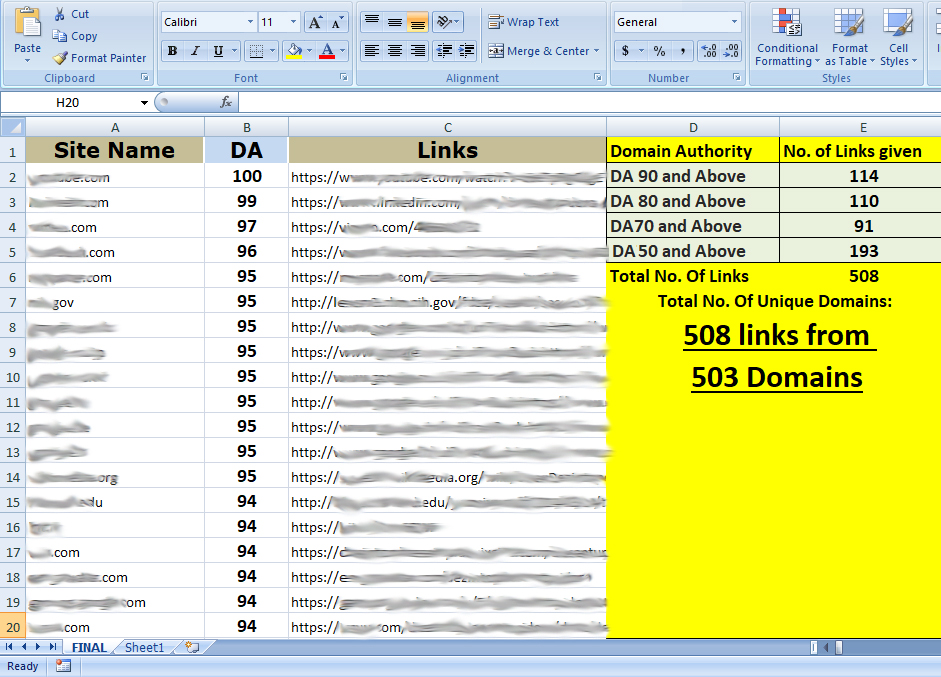Viewport: 941px width, 677px height.
Task: Click the Cut scissors icon
Action: pos(59,14)
